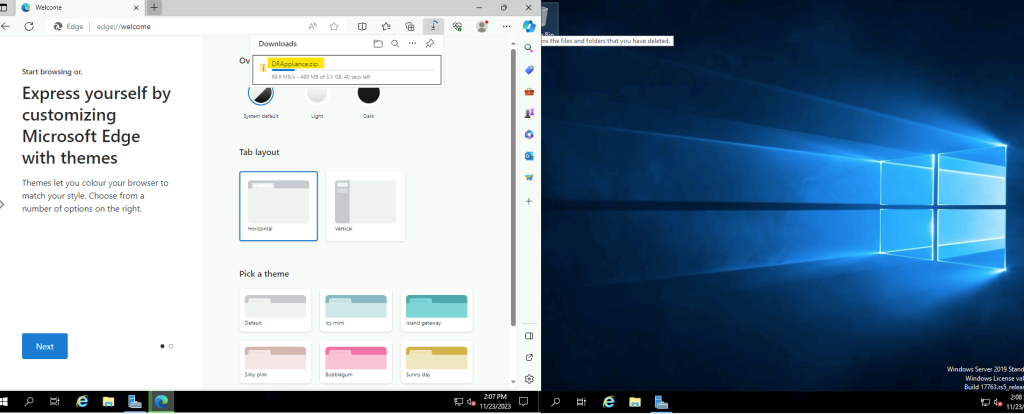
Task: Click the page scrollbar up arrow
Action: pos(513,42)
